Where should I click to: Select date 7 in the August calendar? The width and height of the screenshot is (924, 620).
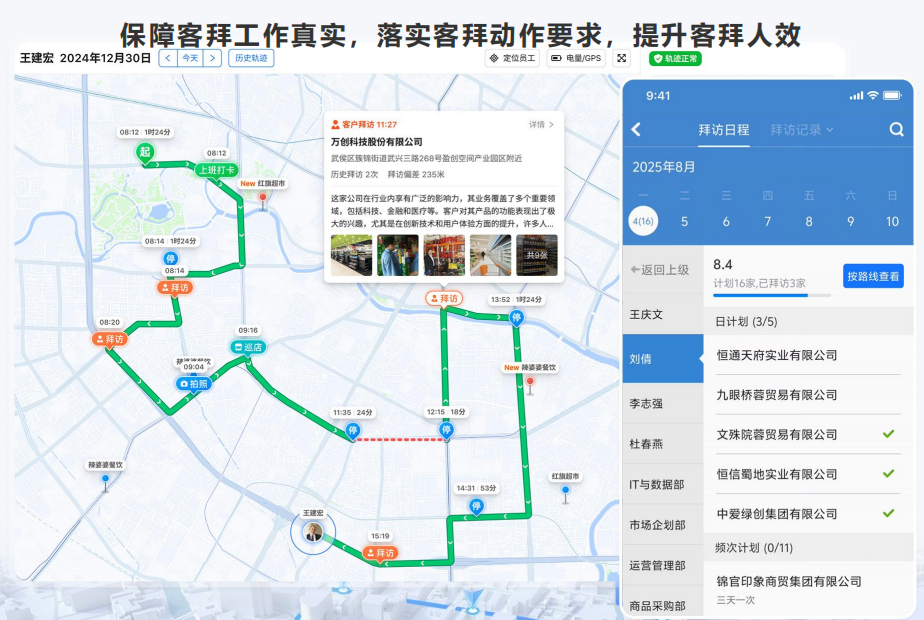(x=766, y=220)
